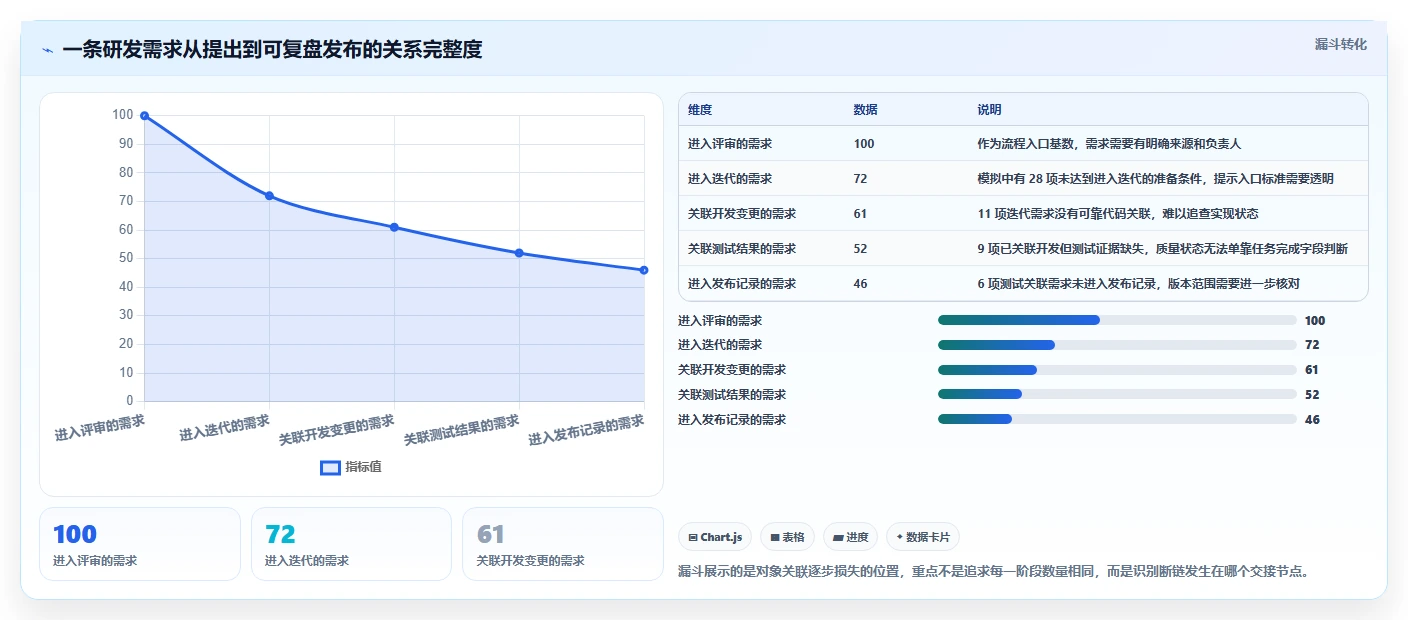Click the 数据卡片 tag
Screen dimensions: 1408x620
923,537
